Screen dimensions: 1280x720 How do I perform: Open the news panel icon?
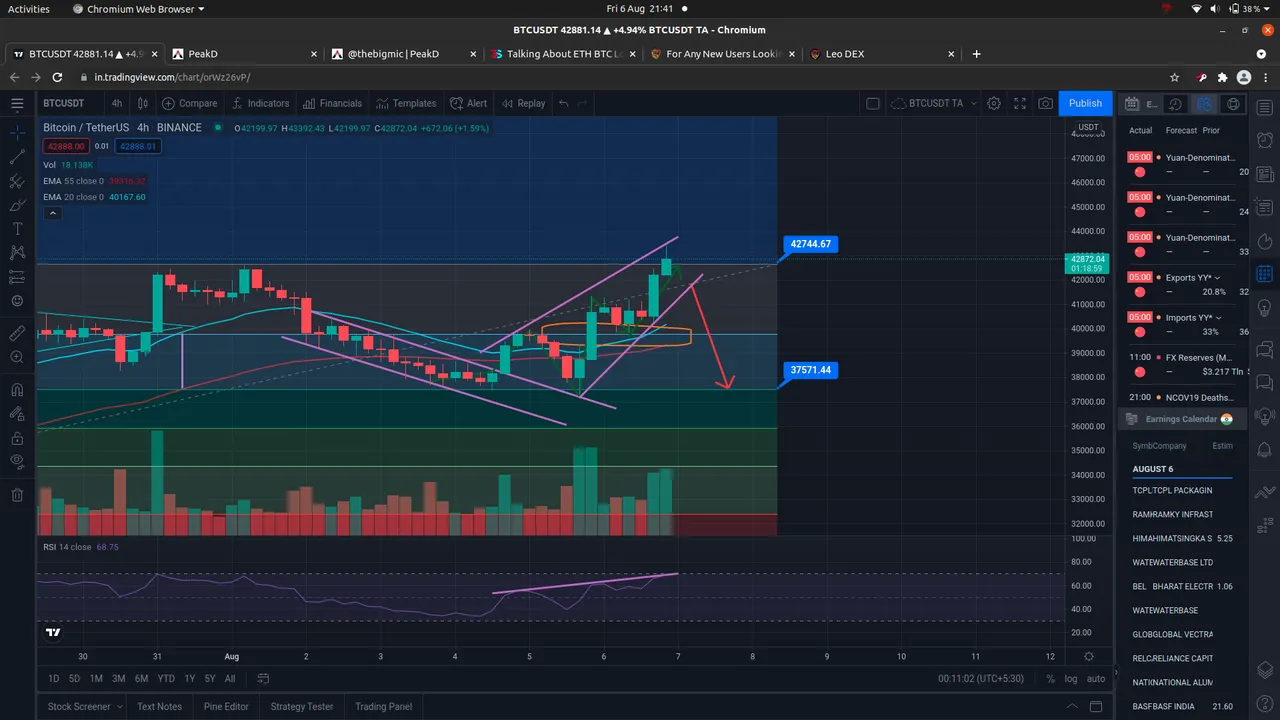[x=1264, y=174]
